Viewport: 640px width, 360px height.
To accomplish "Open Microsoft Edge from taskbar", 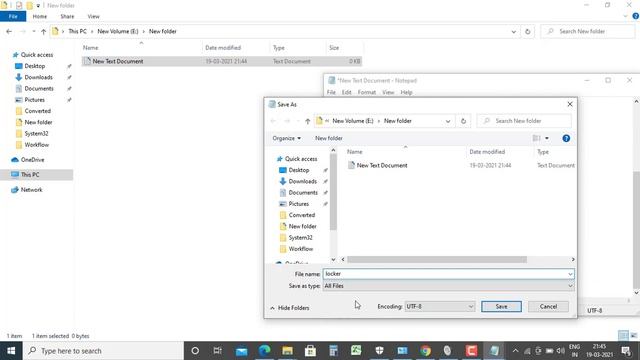I will 264,351.
